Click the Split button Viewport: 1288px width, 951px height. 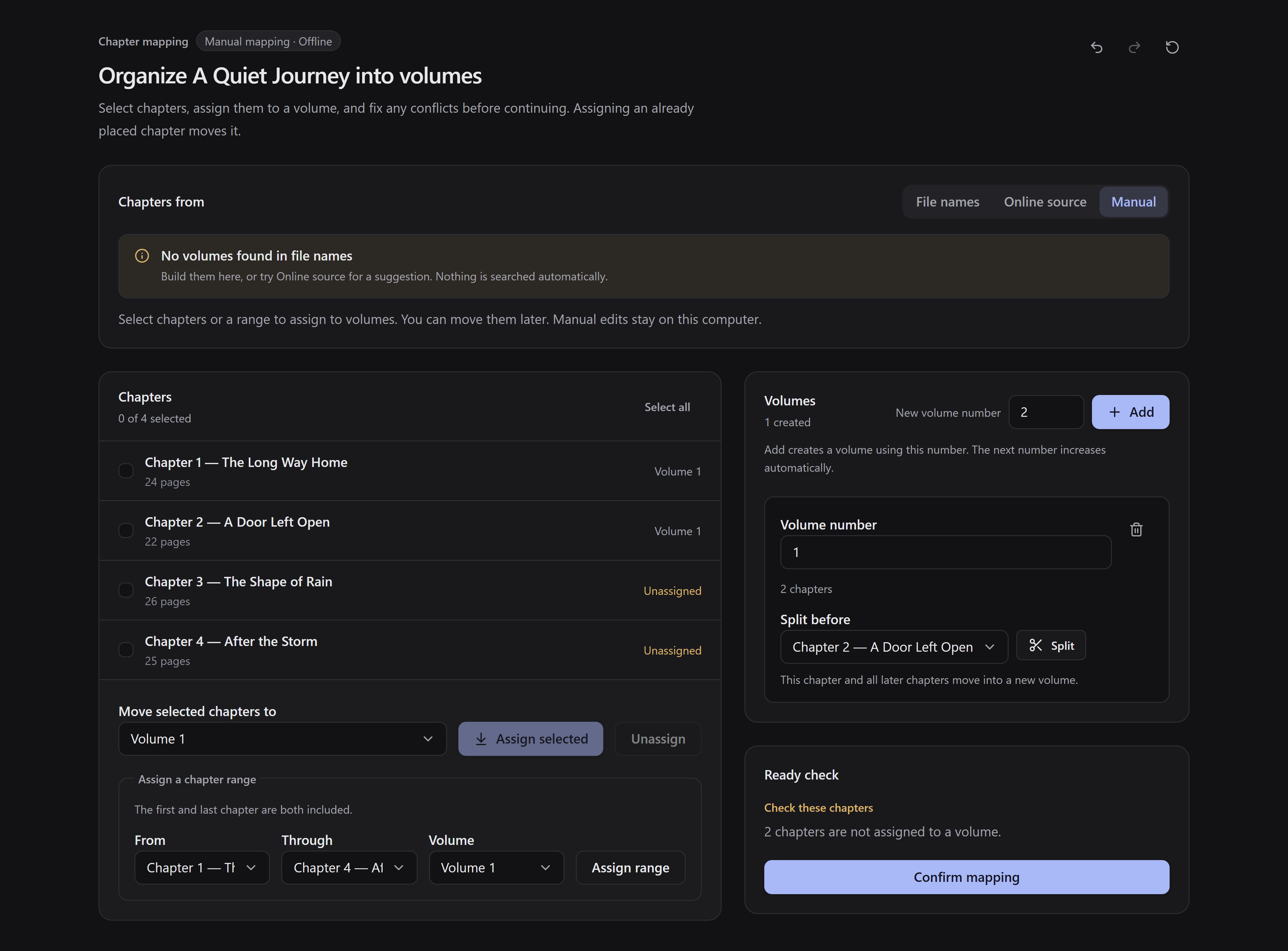point(1051,646)
